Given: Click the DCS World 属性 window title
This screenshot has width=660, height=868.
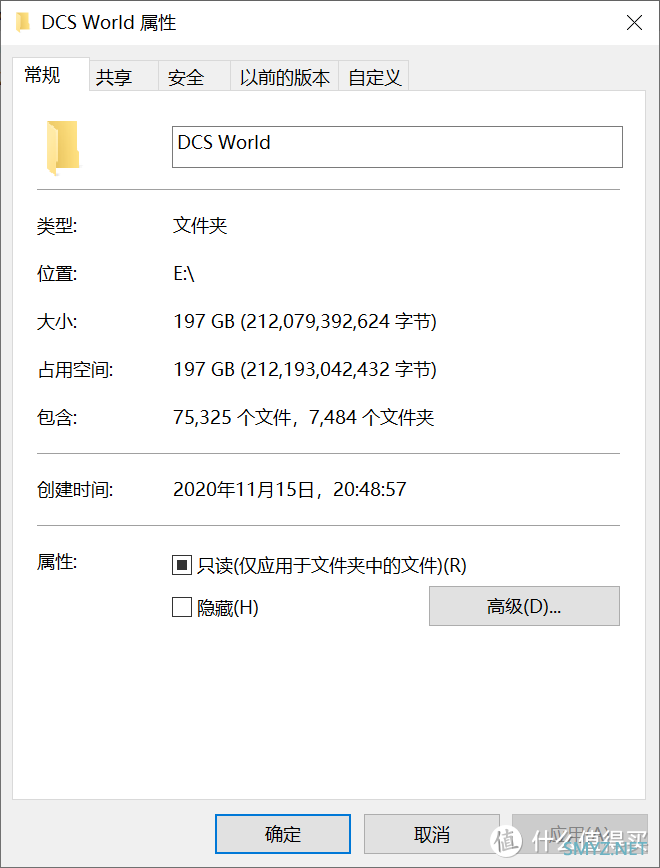Looking at the screenshot, I should pos(109,23).
